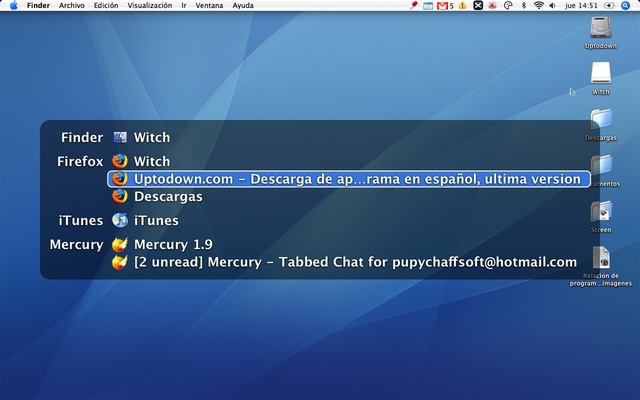The image size is (640, 400).
Task: Open the Apple menu
Action: pos(13,5)
